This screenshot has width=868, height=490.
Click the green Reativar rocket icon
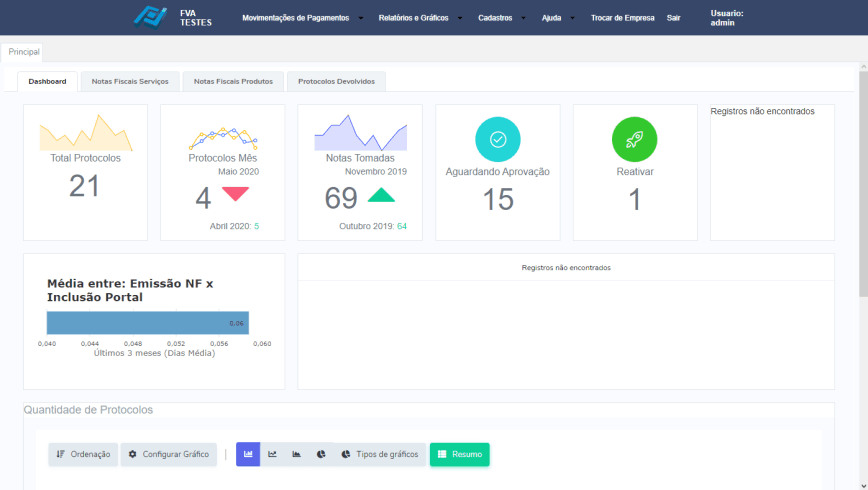[634, 140]
